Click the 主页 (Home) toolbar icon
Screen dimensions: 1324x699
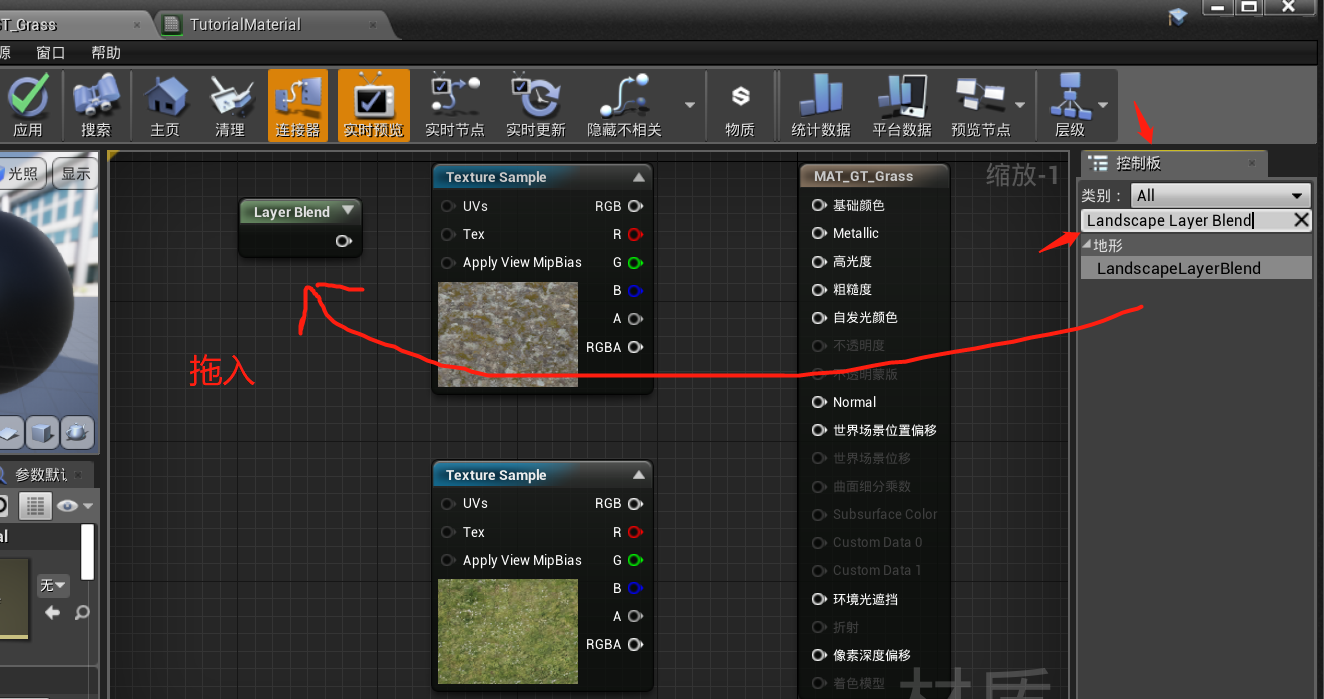(164, 105)
